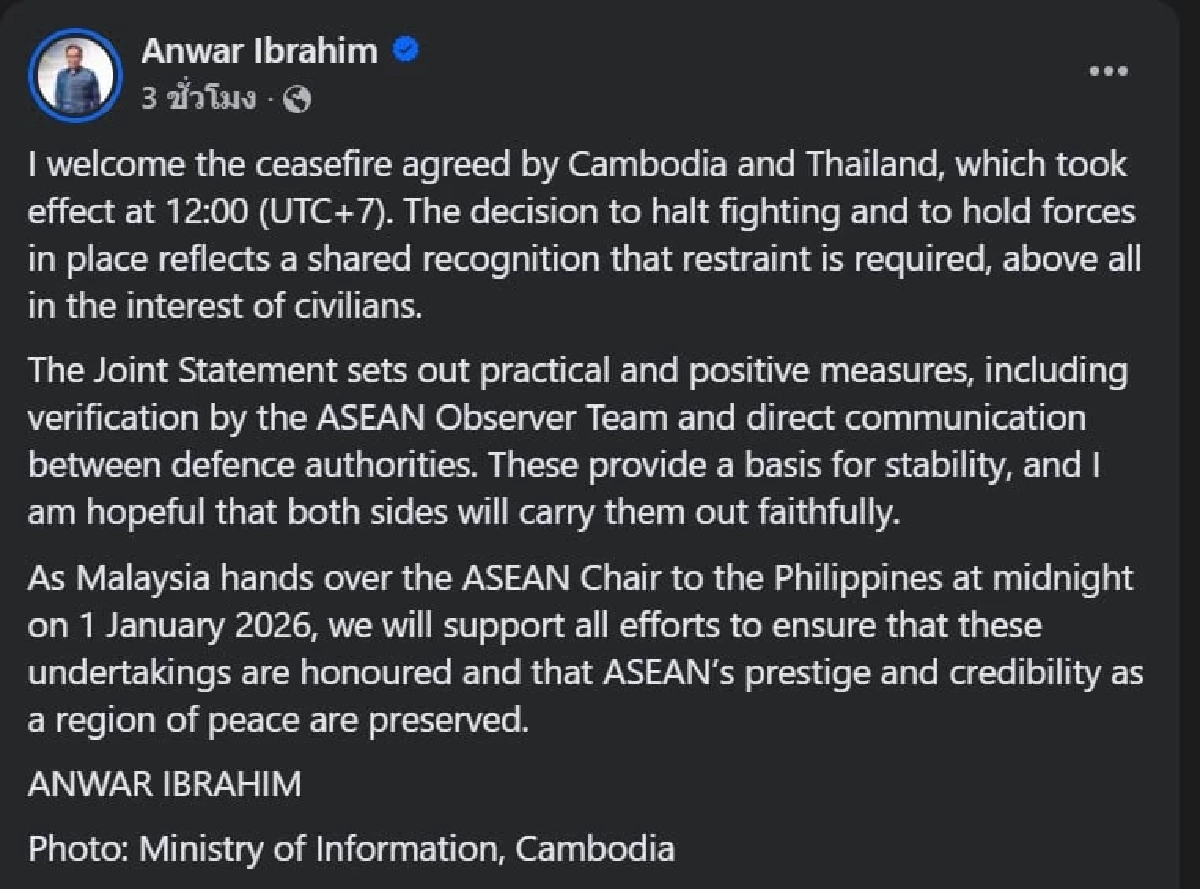Select the paragraph mentioning the ASEAN Observer Team

pos(580,441)
